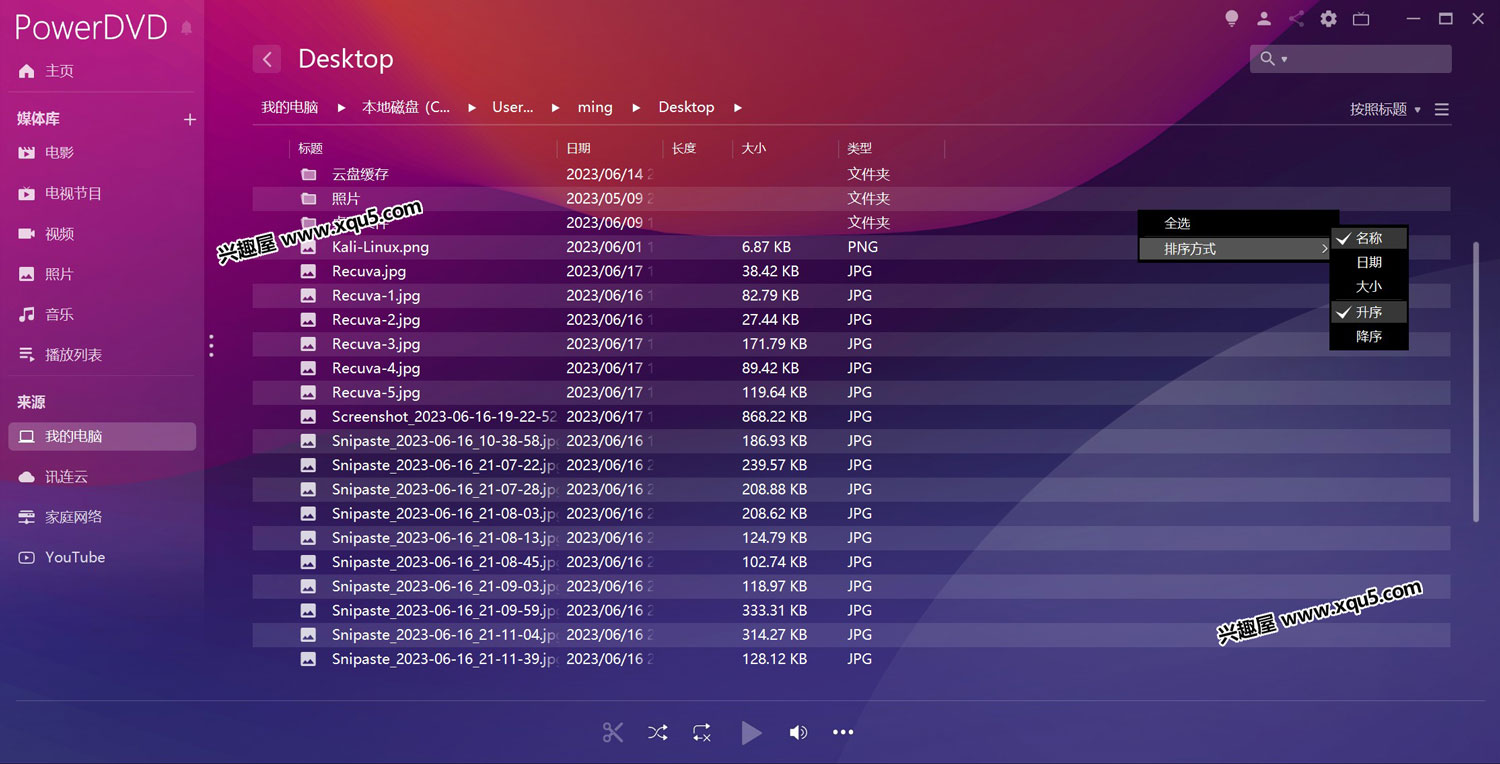Select 升序 ascending order
This screenshot has width=1500, height=764.
(1369, 312)
